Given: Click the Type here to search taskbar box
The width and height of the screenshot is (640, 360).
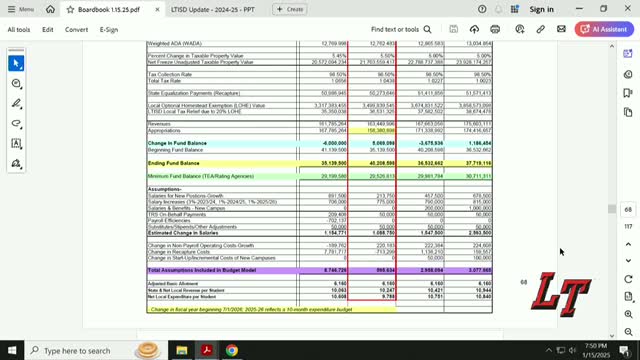Looking at the screenshot, I should tap(96, 350).
